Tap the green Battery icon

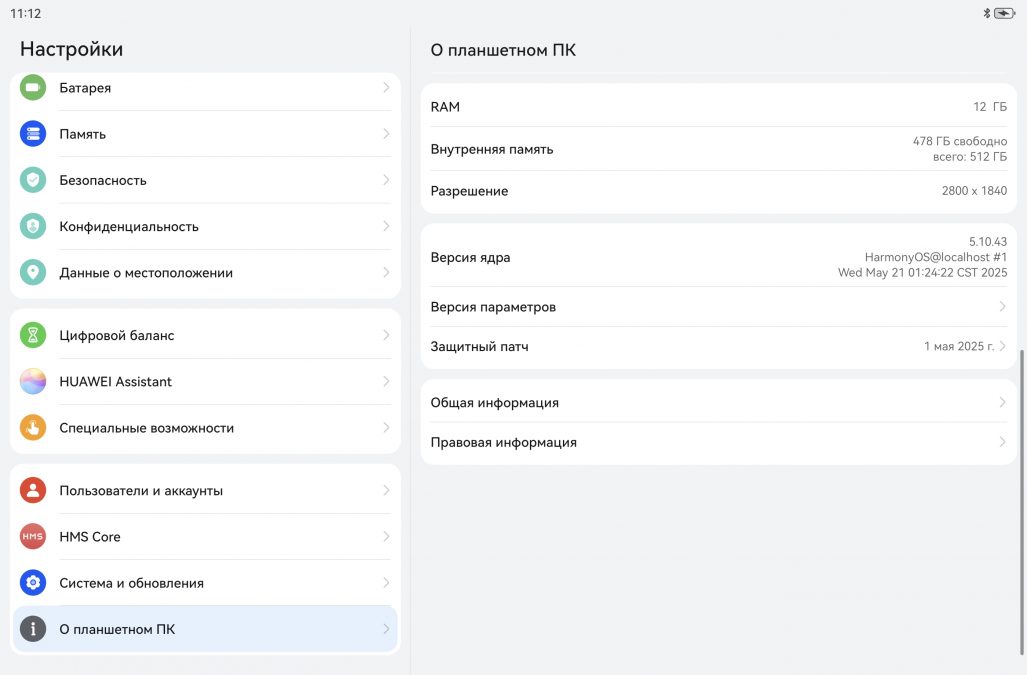pyautogui.click(x=33, y=88)
